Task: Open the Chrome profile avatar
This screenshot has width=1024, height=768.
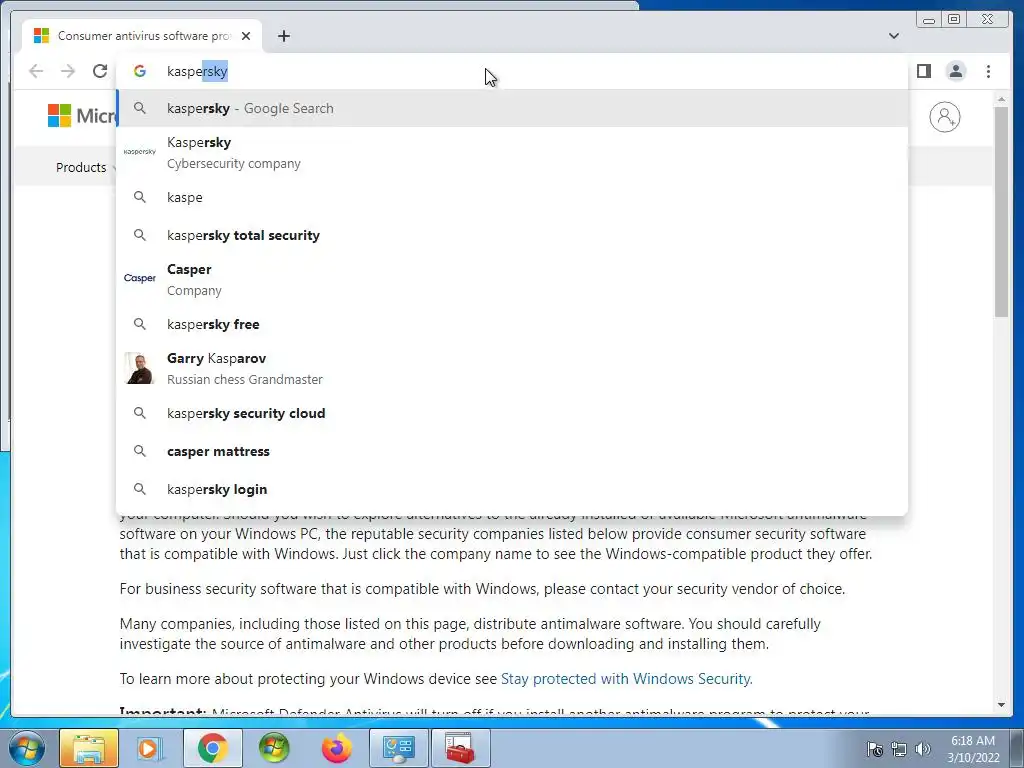Action: [956, 71]
